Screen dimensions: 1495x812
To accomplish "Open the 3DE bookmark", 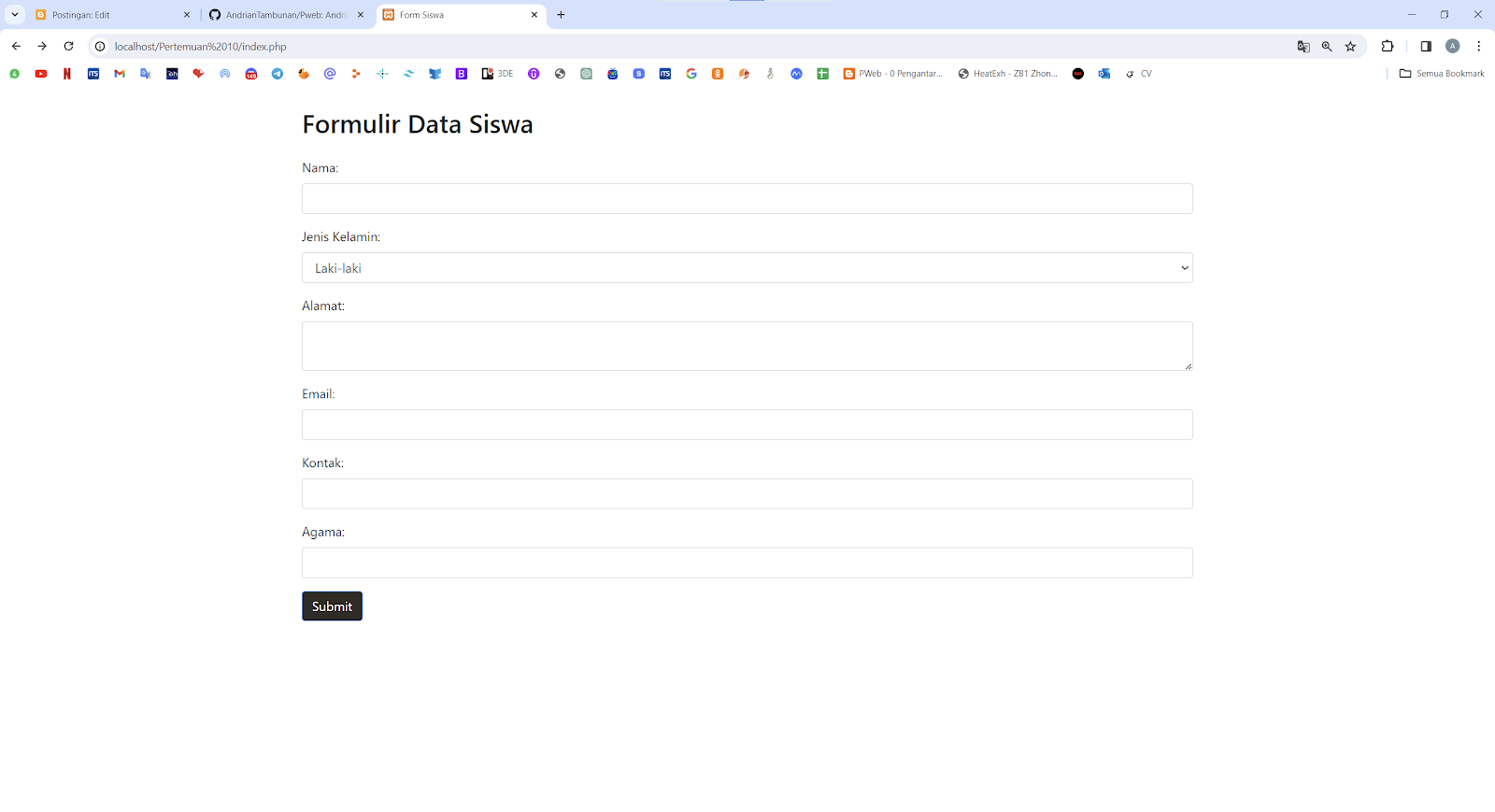I will (497, 74).
